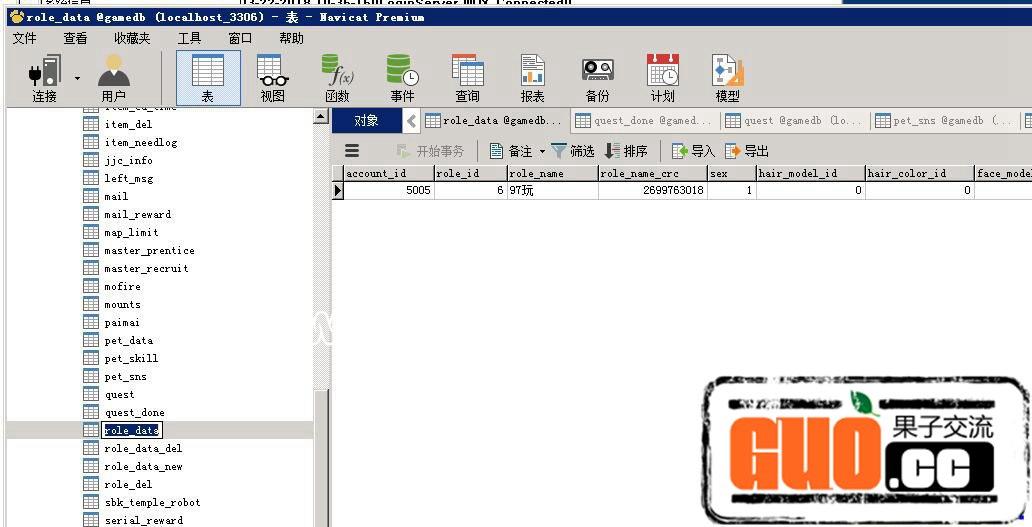Click the 导出 (Export) button
Viewport: 1032px width, 527px height.
click(x=747, y=151)
